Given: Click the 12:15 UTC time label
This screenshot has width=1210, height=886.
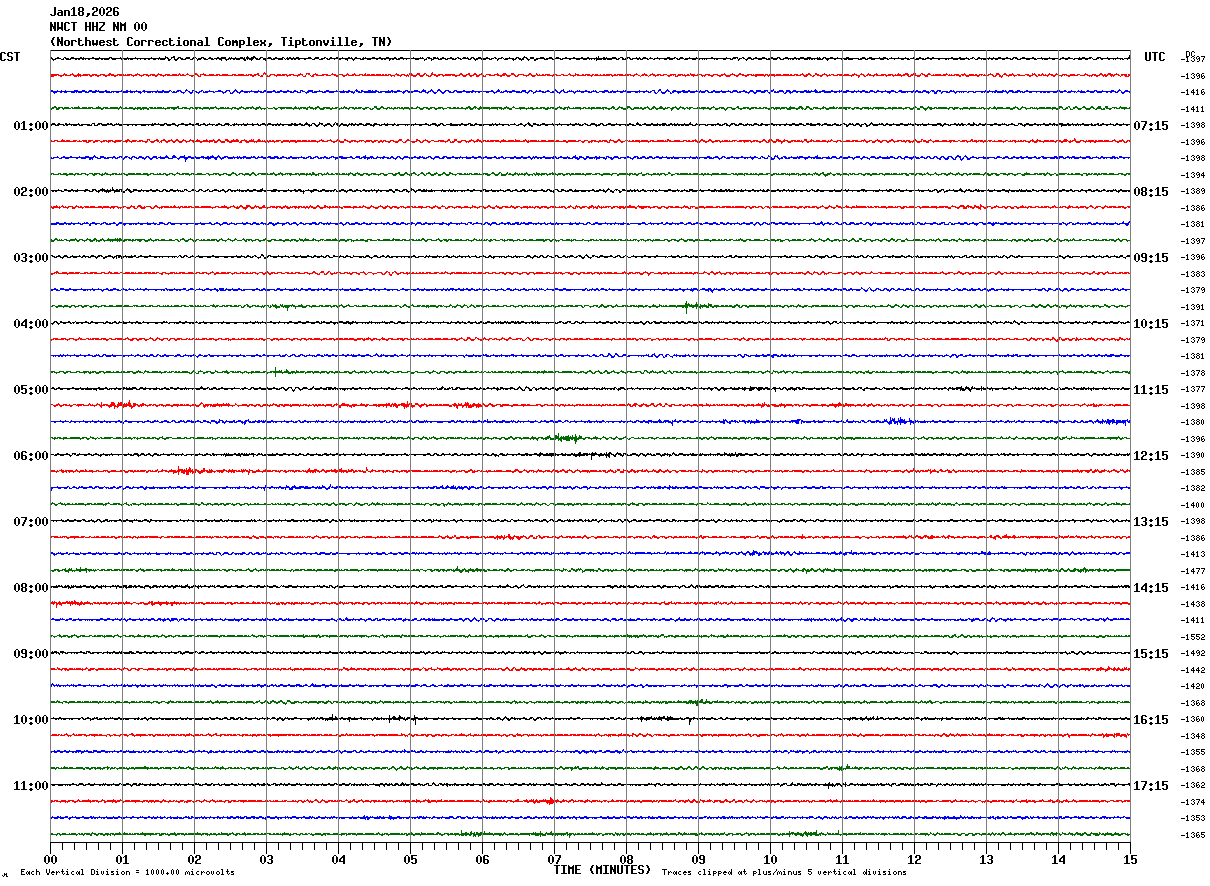Looking at the screenshot, I should (x=1151, y=456).
